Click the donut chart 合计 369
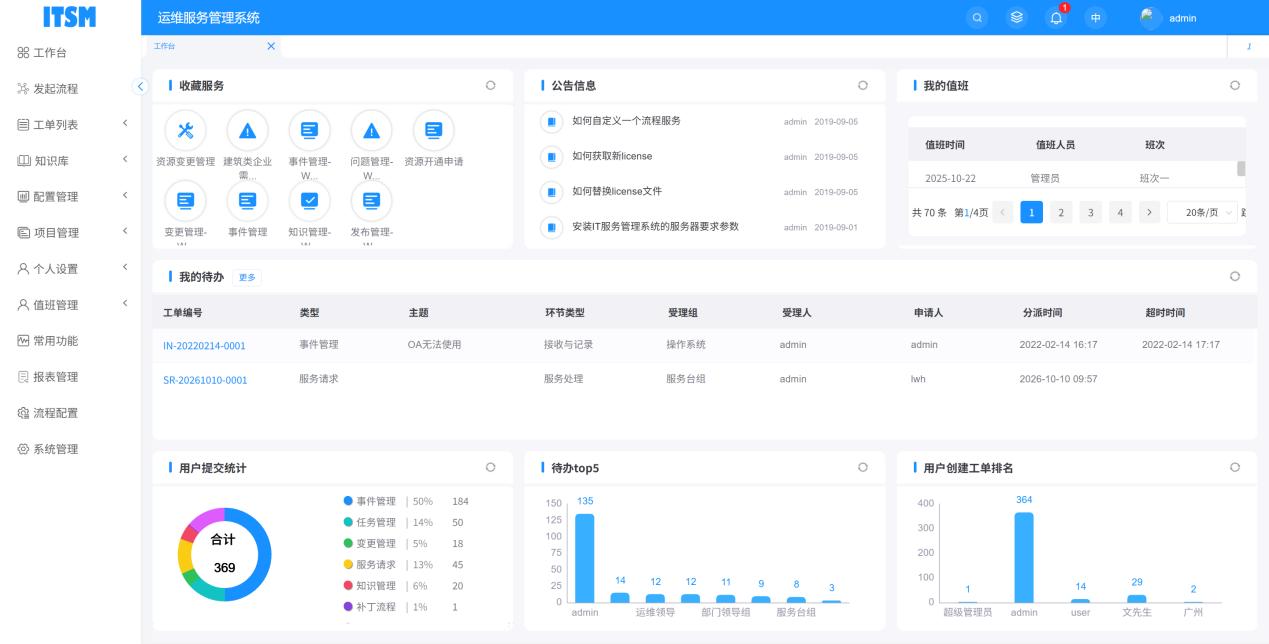1269x644 pixels. pyautogui.click(x=224, y=554)
